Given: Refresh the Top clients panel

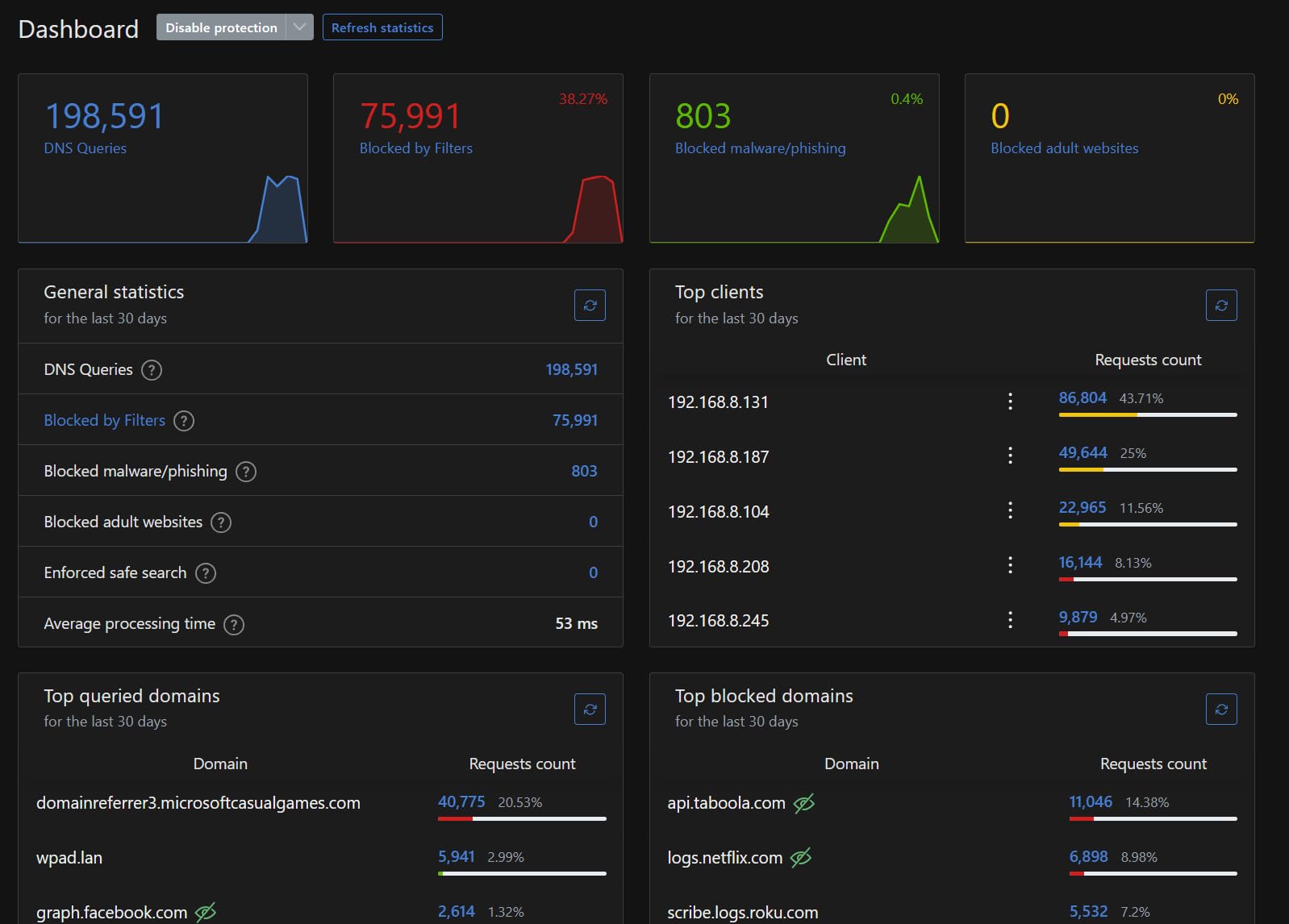Looking at the screenshot, I should [x=1221, y=306].
